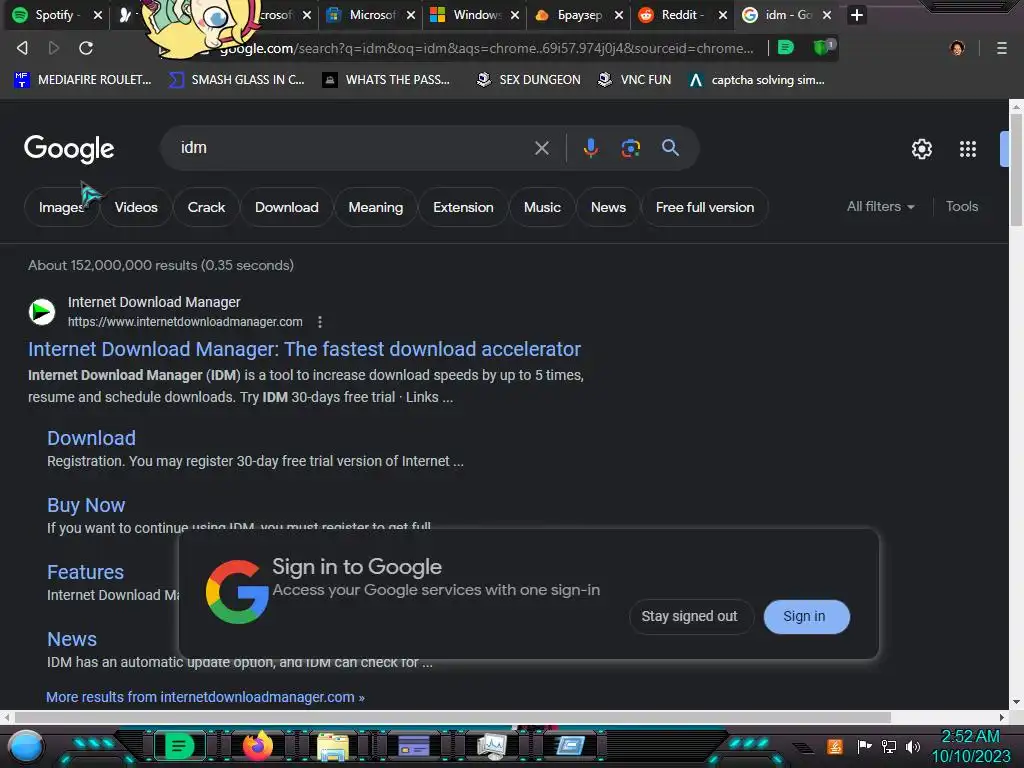Open Google Lens image search icon

coord(630,148)
